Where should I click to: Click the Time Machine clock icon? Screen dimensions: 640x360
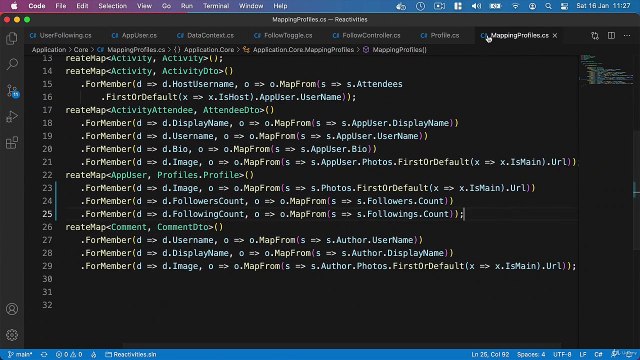point(420,6)
